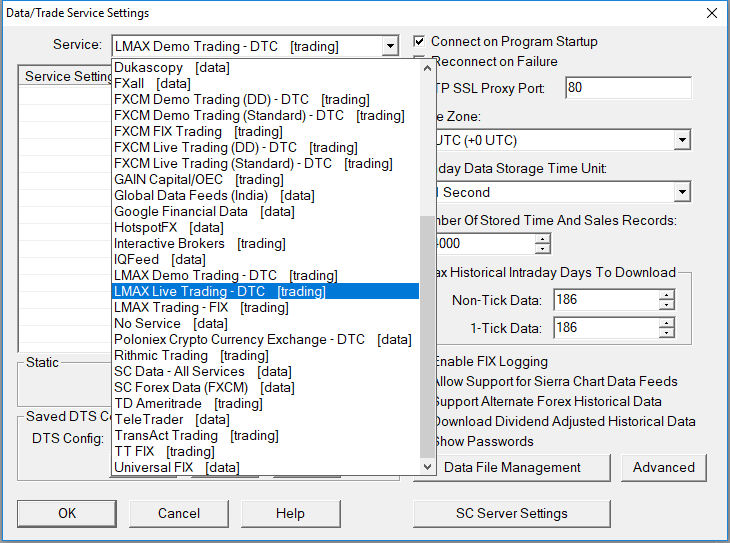This screenshot has height=543, width=730.
Task: Select No Service [data] entry
Action: pos(265,323)
